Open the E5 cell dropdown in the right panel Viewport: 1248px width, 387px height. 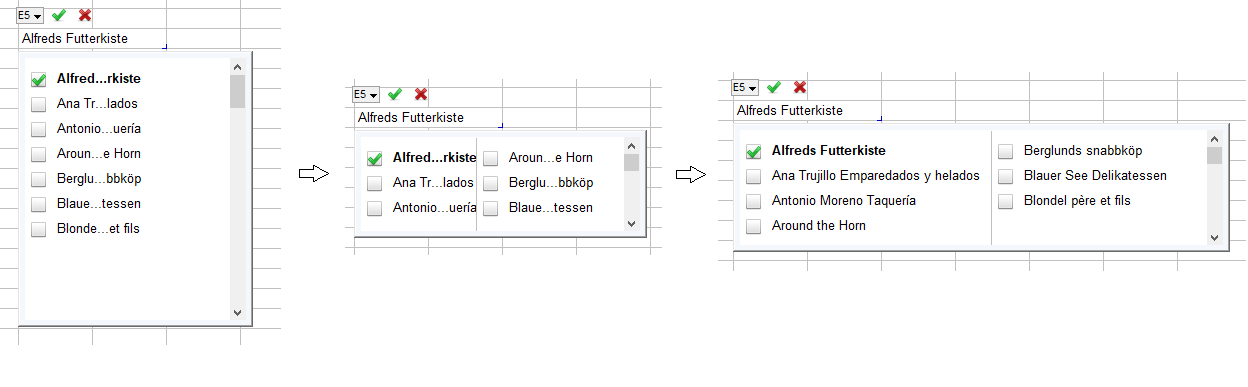pyautogui.click(x=745, y=88)
